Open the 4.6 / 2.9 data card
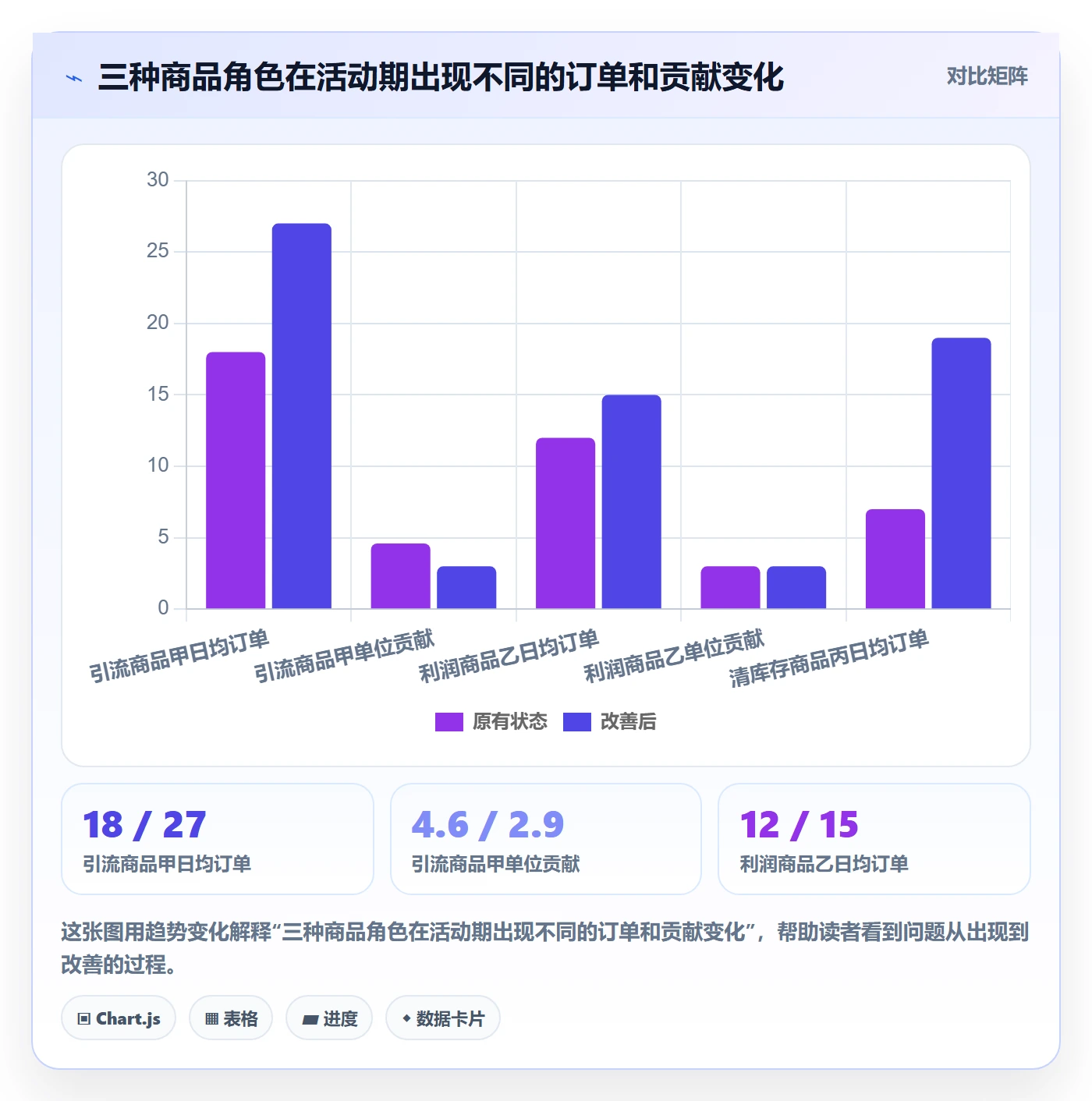 tap(546, 839)
